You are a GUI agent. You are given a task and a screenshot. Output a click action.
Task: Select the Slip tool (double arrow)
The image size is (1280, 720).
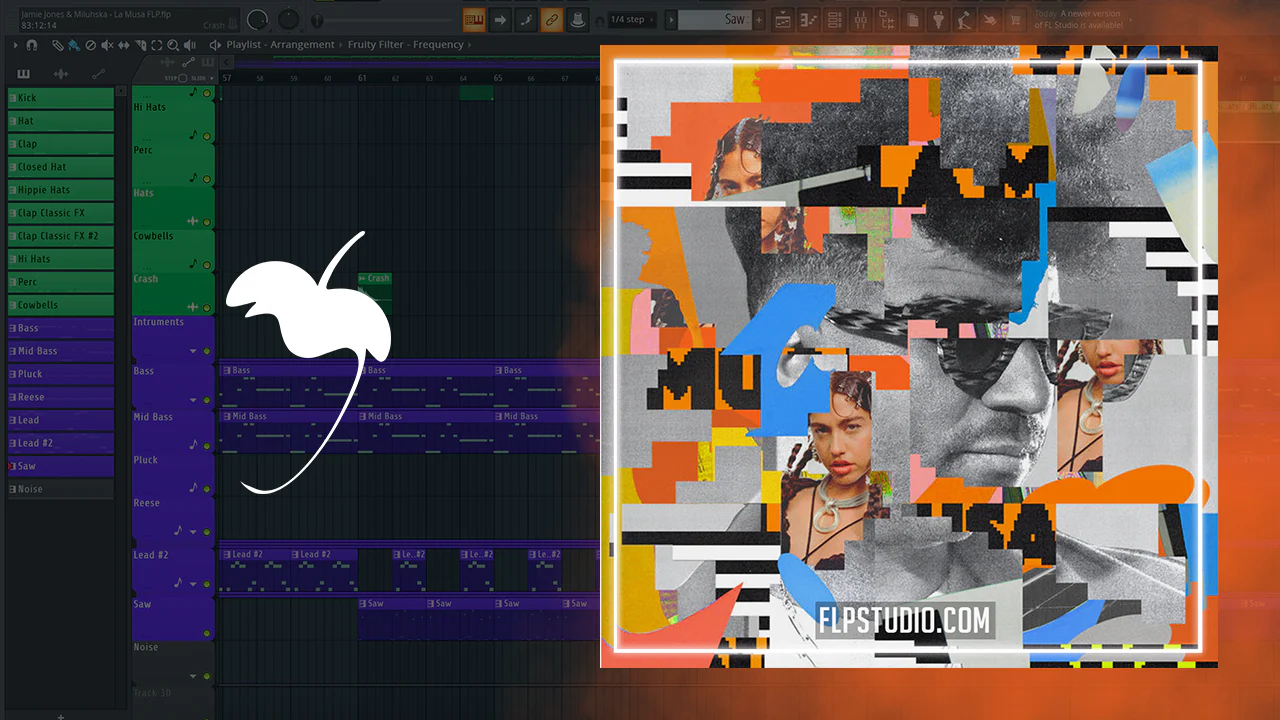point(124,45)
